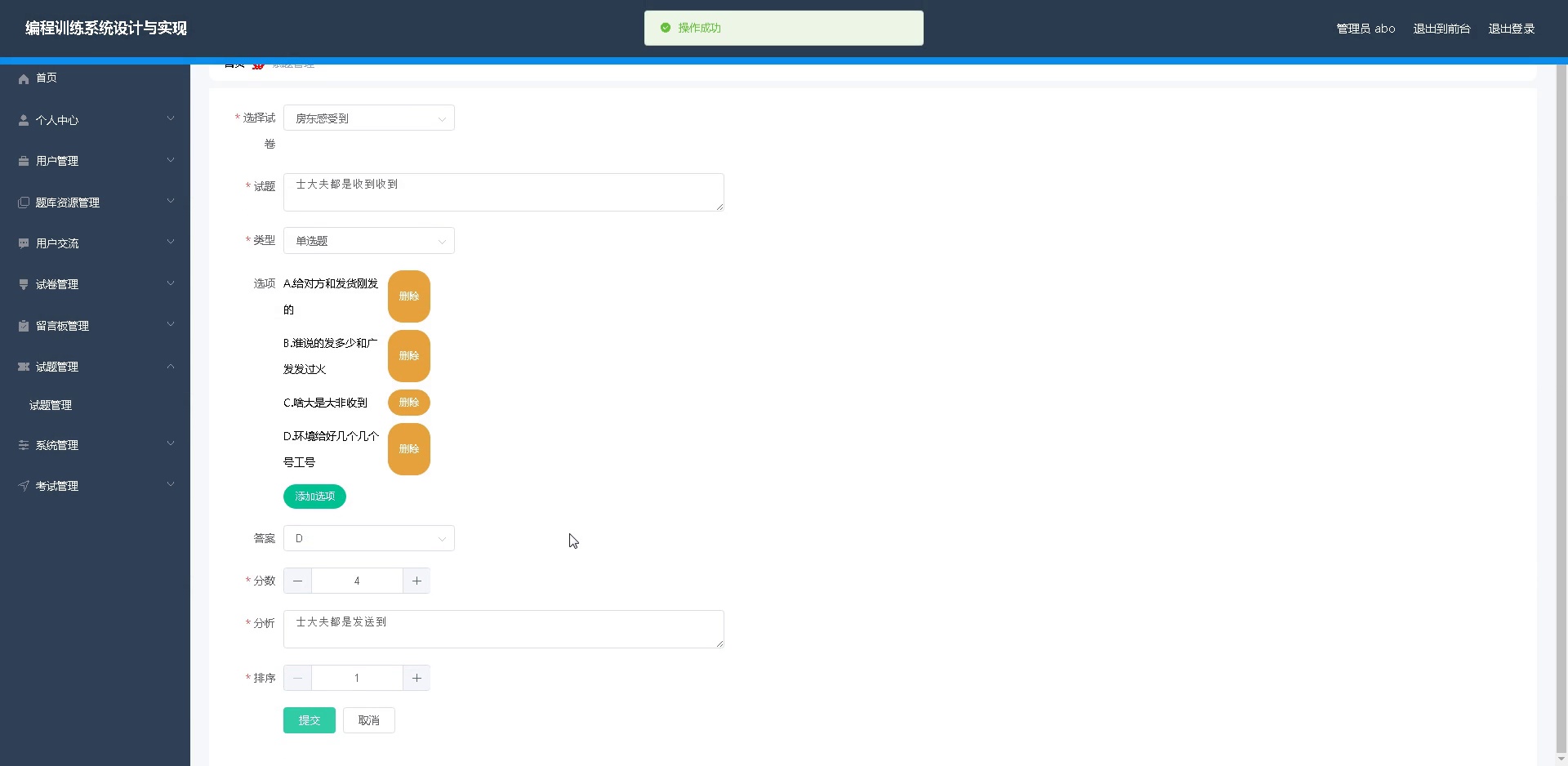Expand 系统管理 sidebar menu
Viewport: 1568px width, 766px height.
point(95,445)
